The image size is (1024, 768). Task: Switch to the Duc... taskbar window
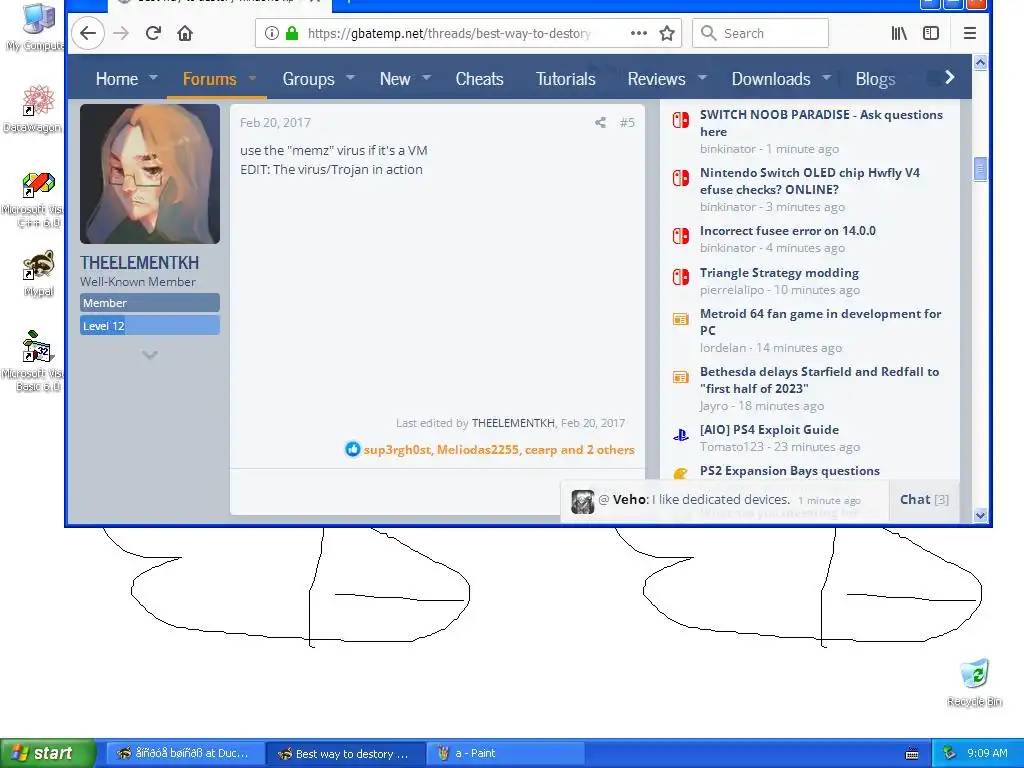click(x=185, y=754)
